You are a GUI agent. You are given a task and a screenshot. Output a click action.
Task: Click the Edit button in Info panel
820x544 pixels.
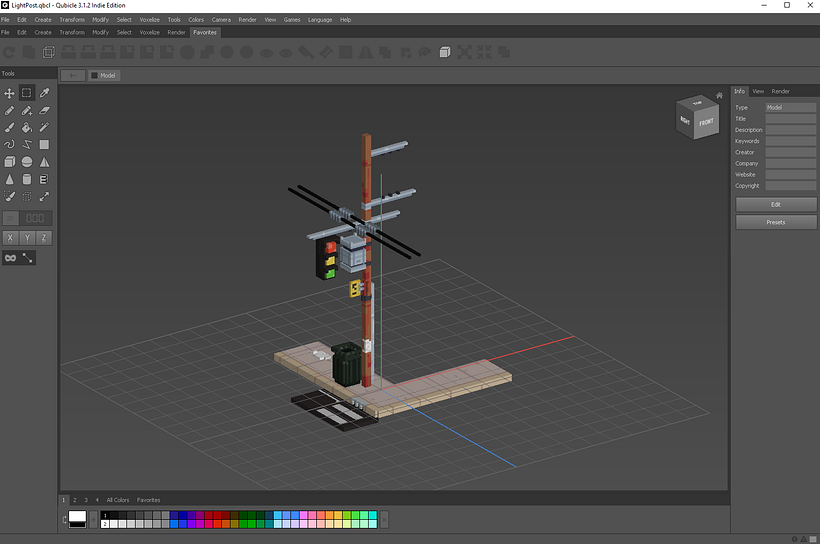[x=776, y=205]
